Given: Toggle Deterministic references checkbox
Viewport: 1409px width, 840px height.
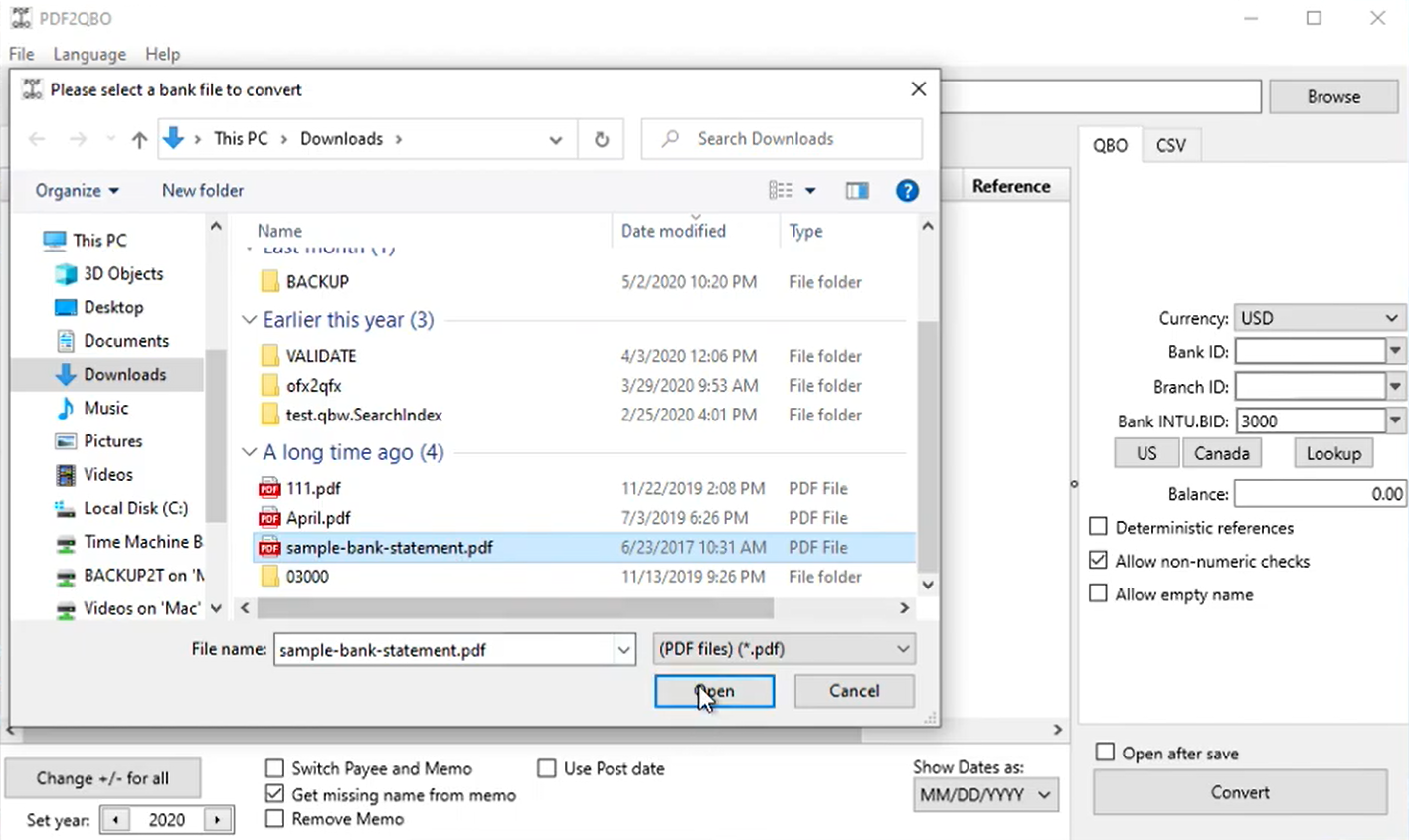Looking at the screenshot, I should (1098, 527).
